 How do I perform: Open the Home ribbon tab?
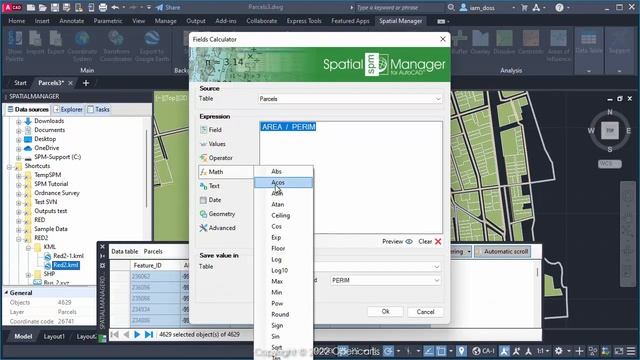[x=17, y=21]
